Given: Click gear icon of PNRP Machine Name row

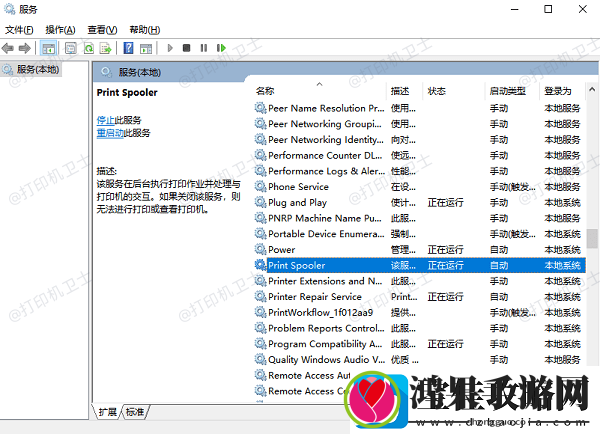Looking at the screenshot, I should tap(260, 218).
